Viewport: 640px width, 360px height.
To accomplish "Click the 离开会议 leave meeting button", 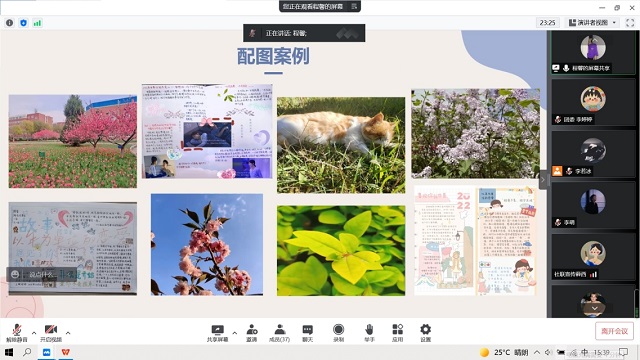I will 614,331.
